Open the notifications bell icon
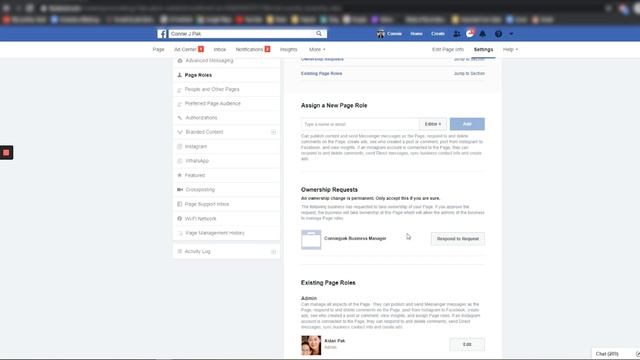The width and height of the screenshot is (640, 360). (483, 34)
